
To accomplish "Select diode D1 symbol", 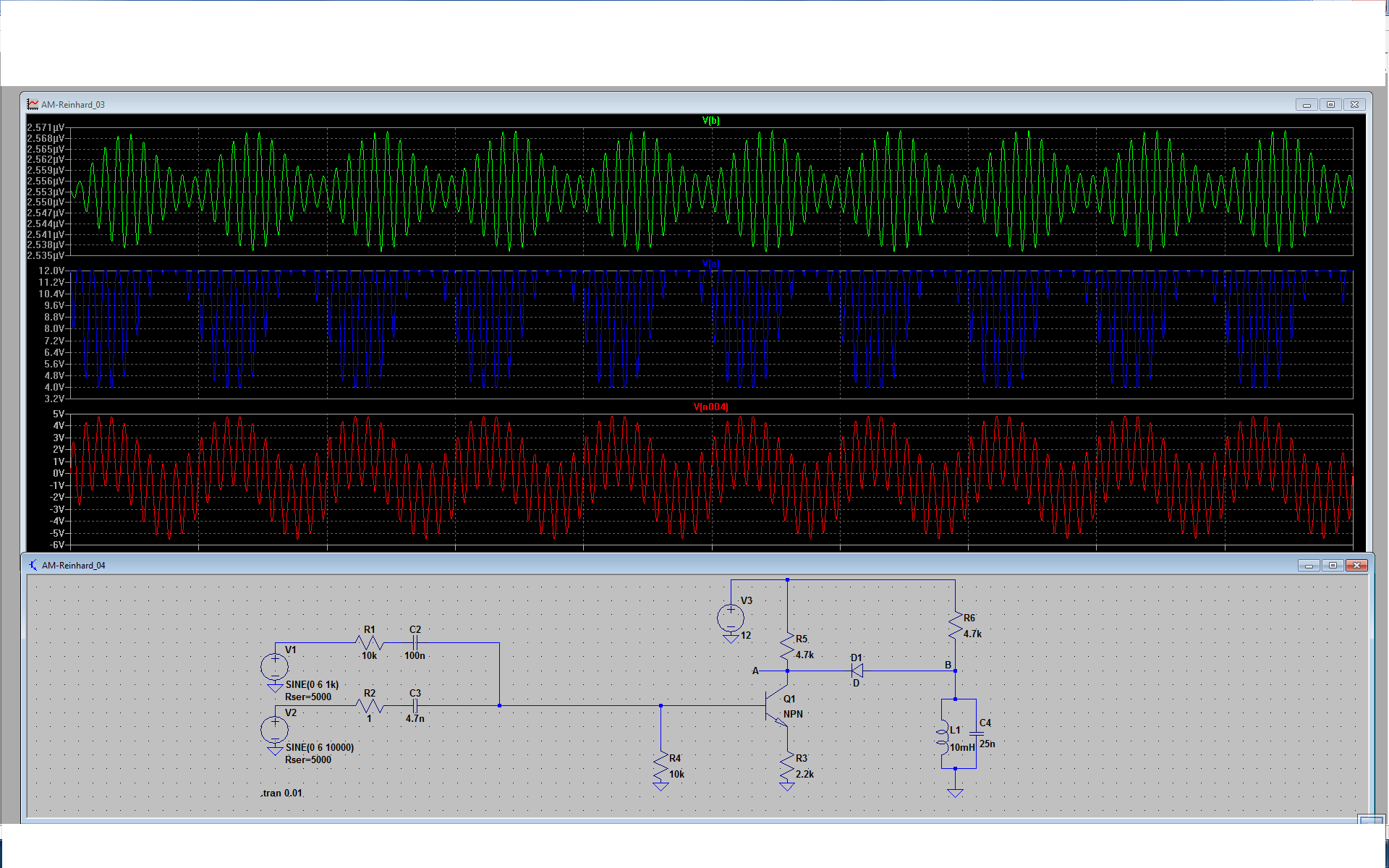I will [x=857, y=671].
